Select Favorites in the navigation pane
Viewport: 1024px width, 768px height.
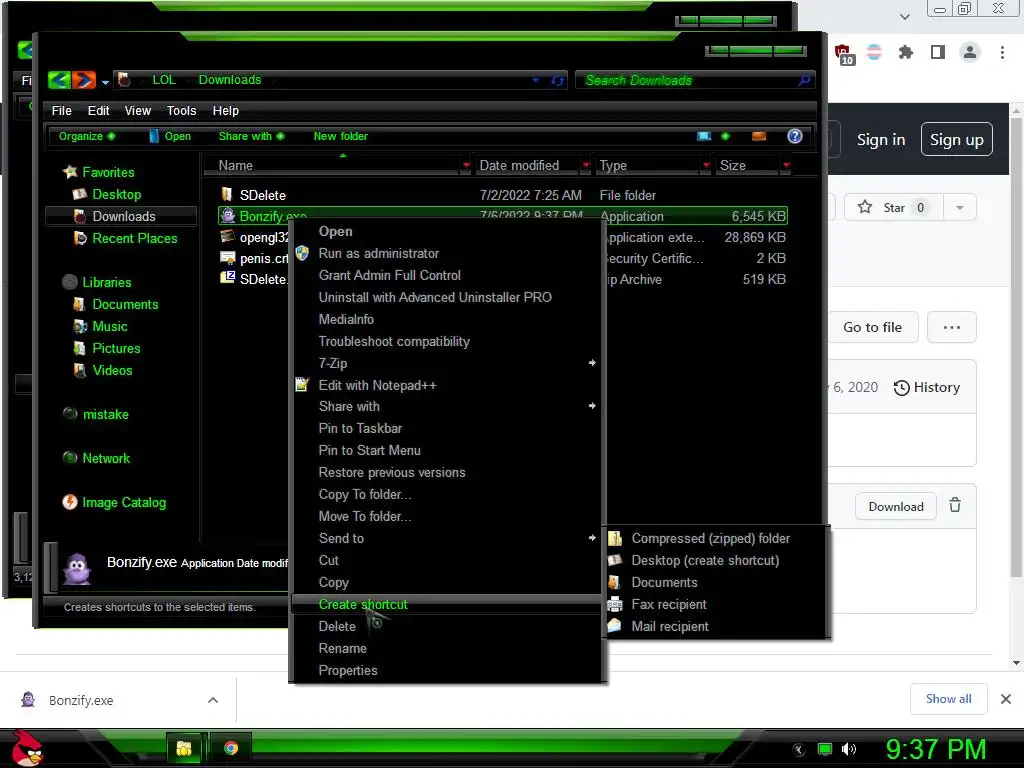coord(108,172)
